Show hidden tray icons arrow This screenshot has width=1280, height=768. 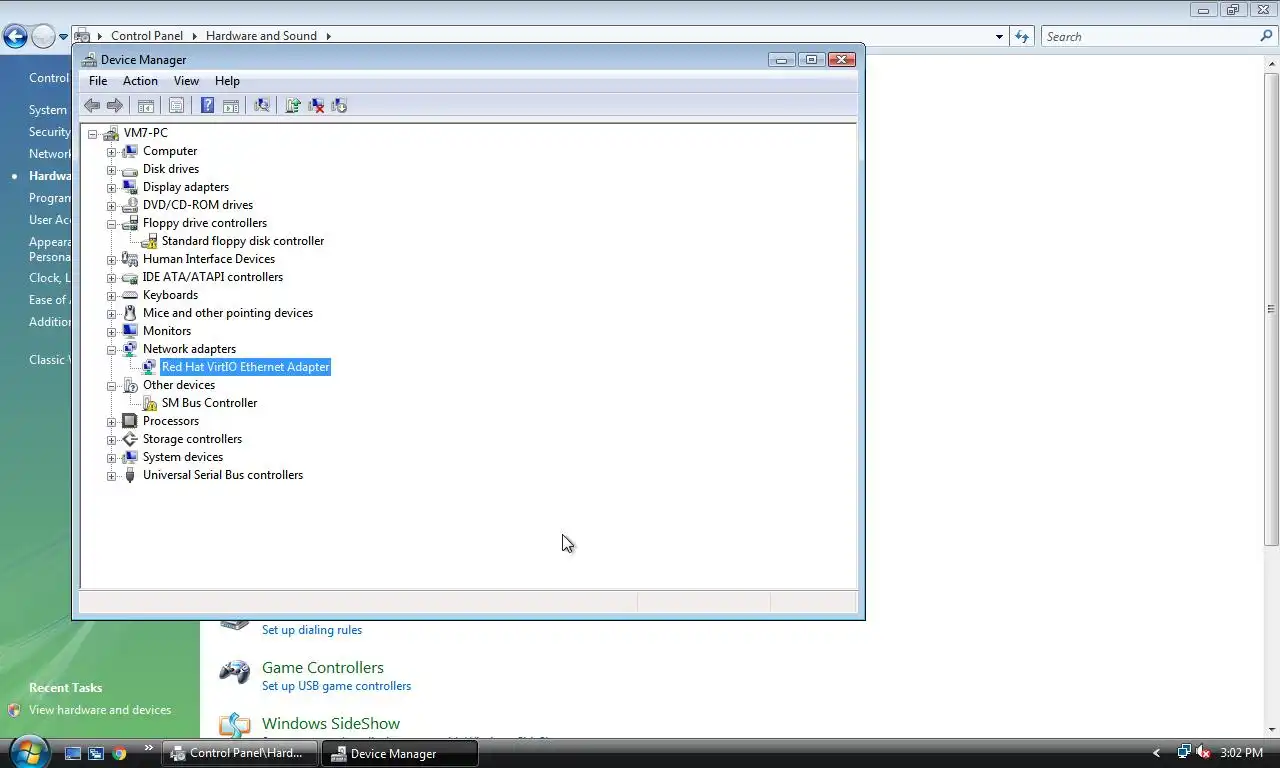tap(1157, 753)
